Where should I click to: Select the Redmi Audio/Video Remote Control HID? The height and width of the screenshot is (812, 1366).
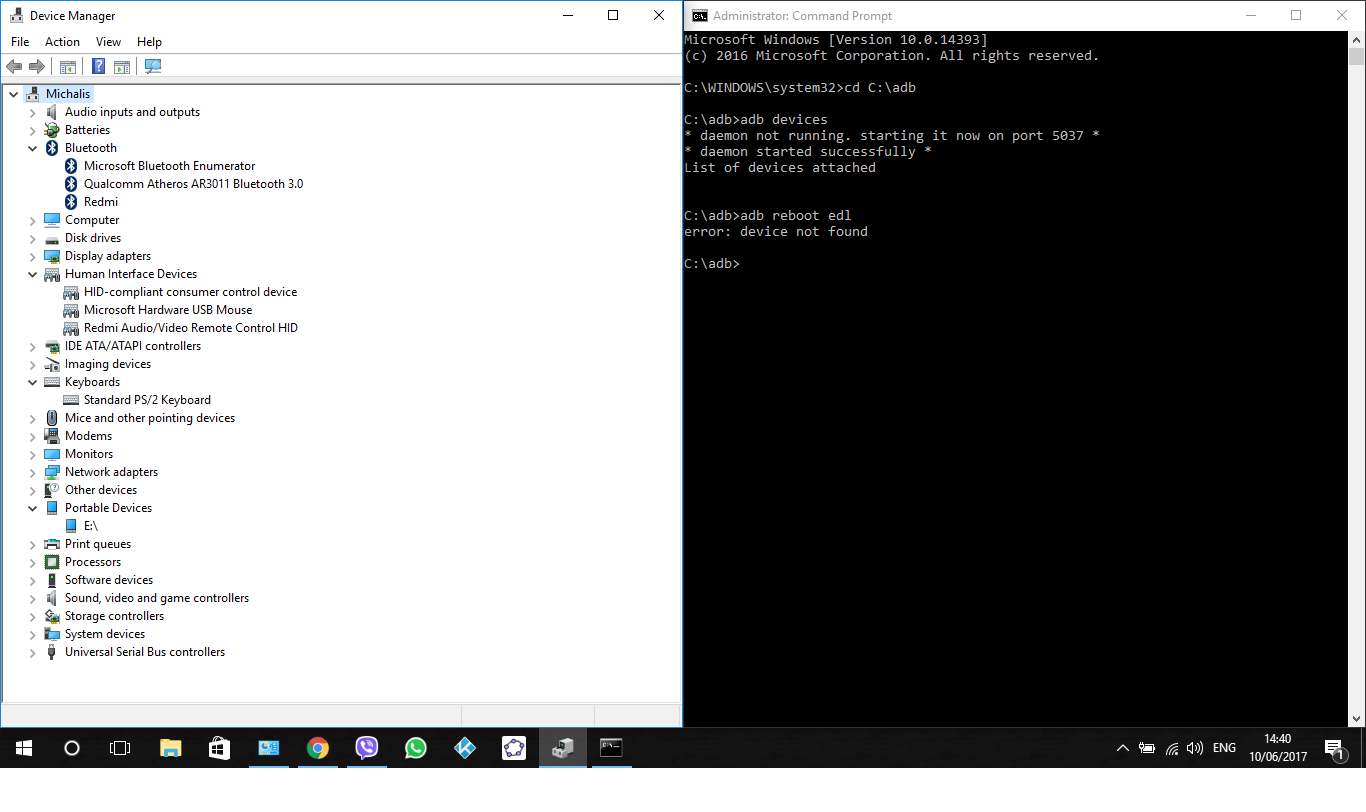click(190, 328)
